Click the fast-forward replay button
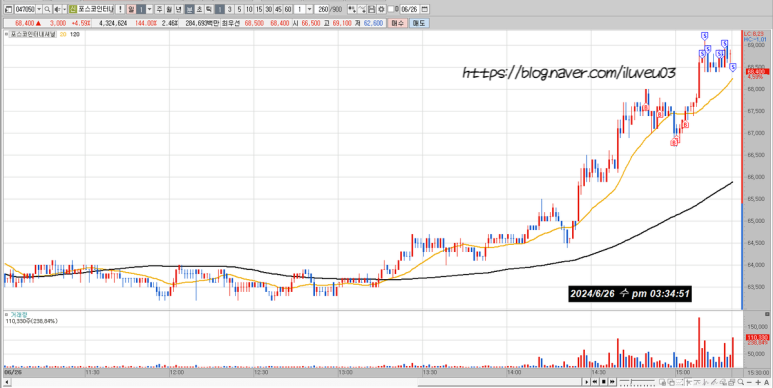The width and height of the screenshot is (773, 388). click(612, 382)
